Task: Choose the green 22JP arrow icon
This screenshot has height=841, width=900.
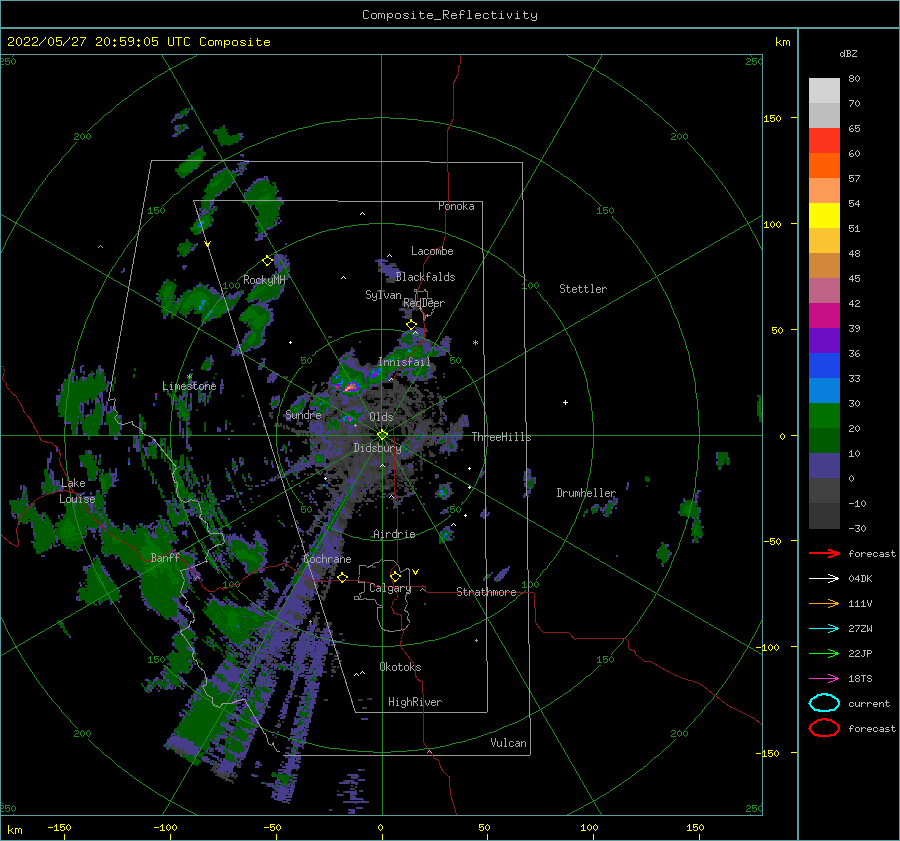Action: click(824, 653)
